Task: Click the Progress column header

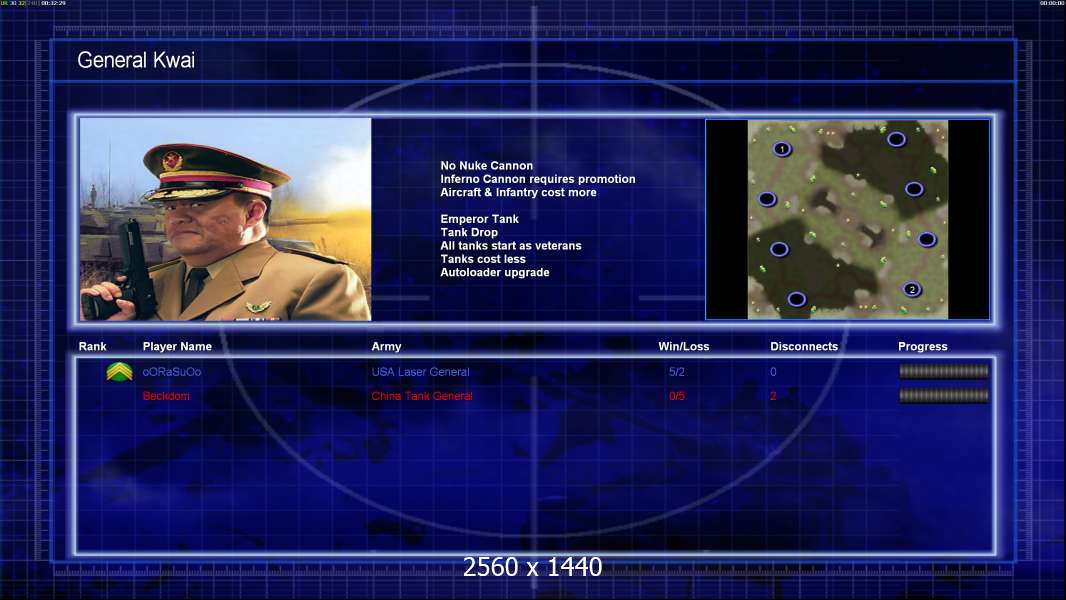Action: coord(923,347)
